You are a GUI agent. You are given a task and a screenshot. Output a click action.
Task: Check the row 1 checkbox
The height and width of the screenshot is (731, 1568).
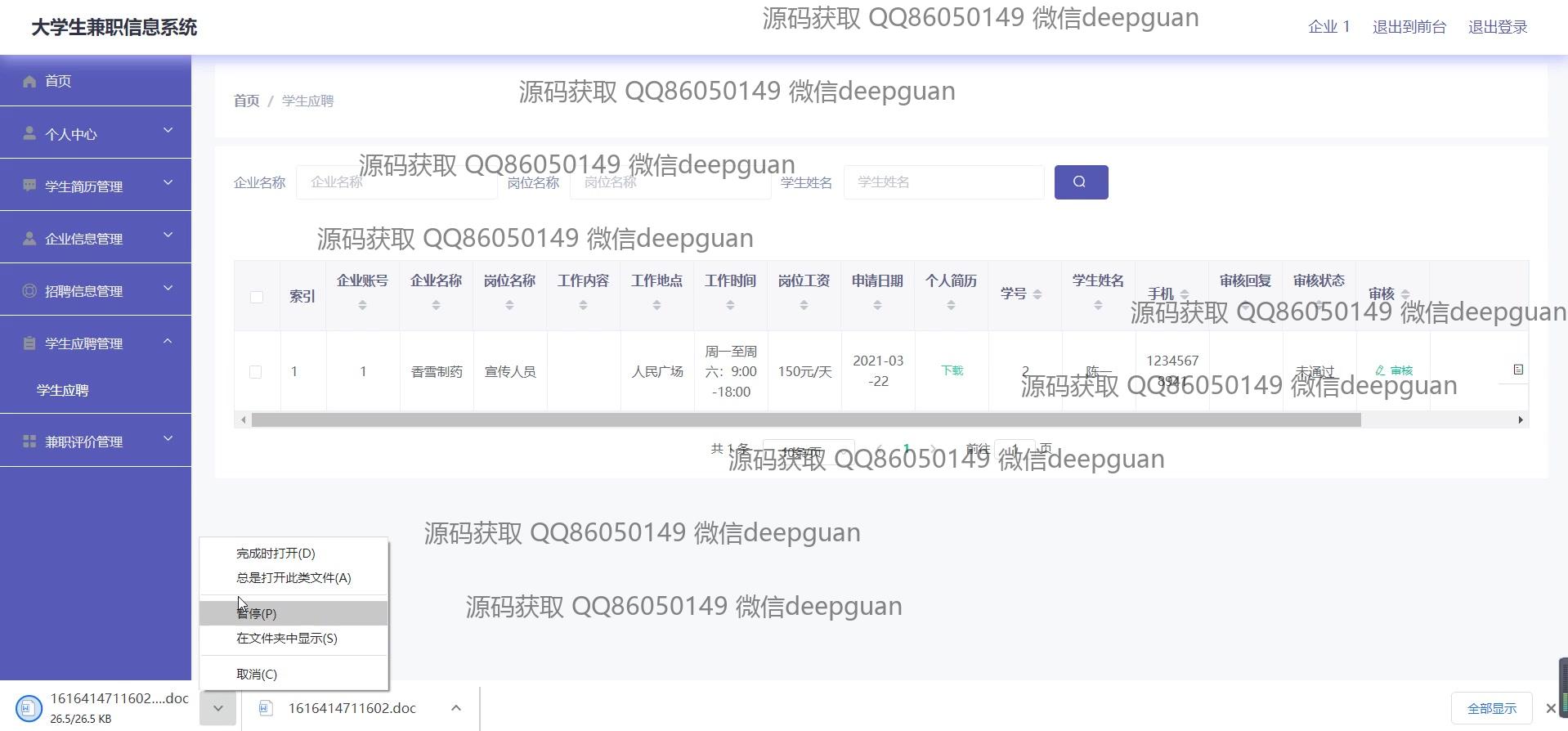click(x=256, y=372)
